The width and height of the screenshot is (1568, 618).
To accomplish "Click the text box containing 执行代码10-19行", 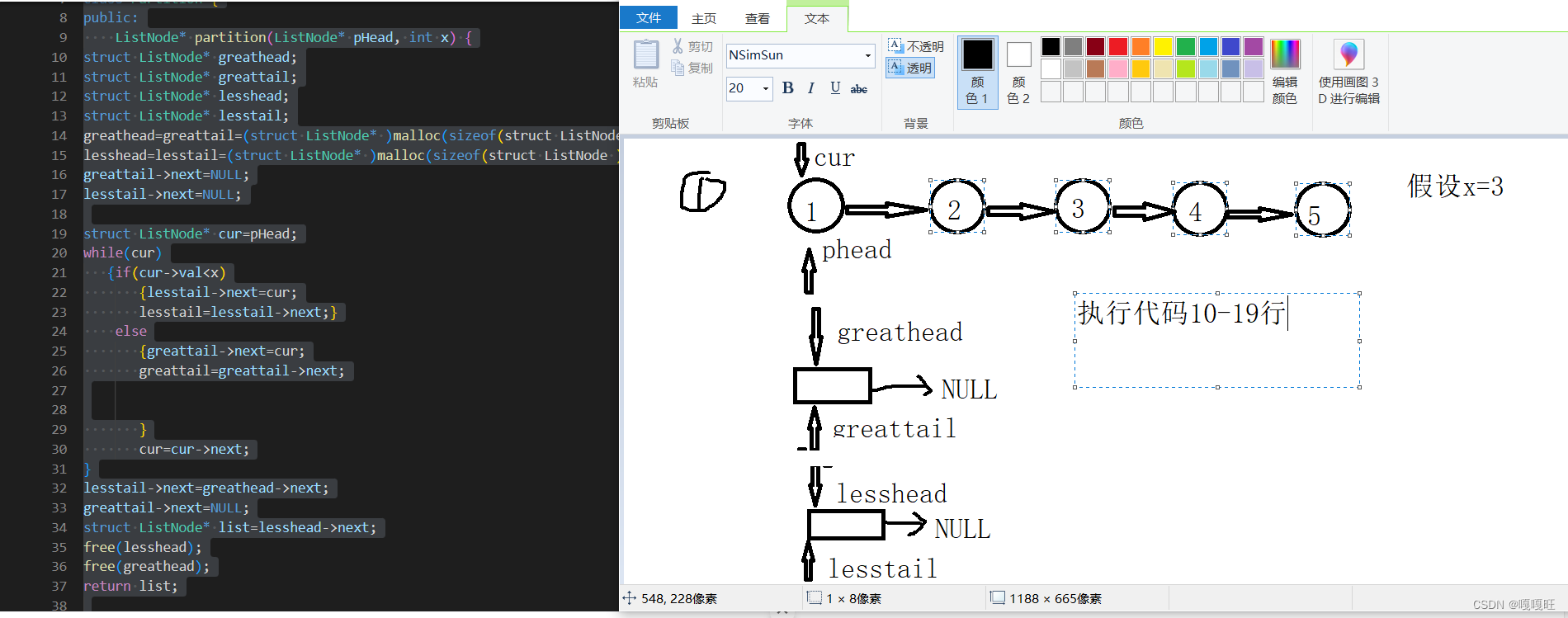I will (x=1217, y=340).
